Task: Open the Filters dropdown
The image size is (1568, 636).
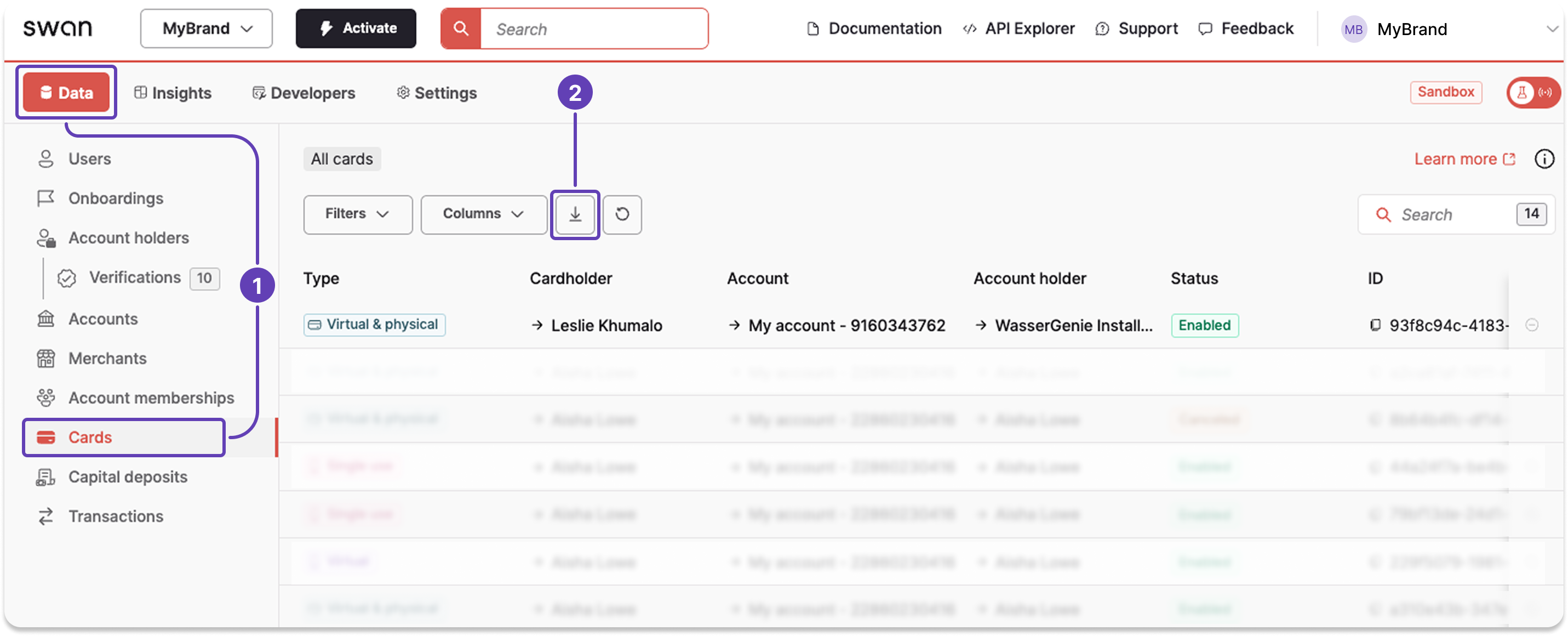Action: point(357,214)
